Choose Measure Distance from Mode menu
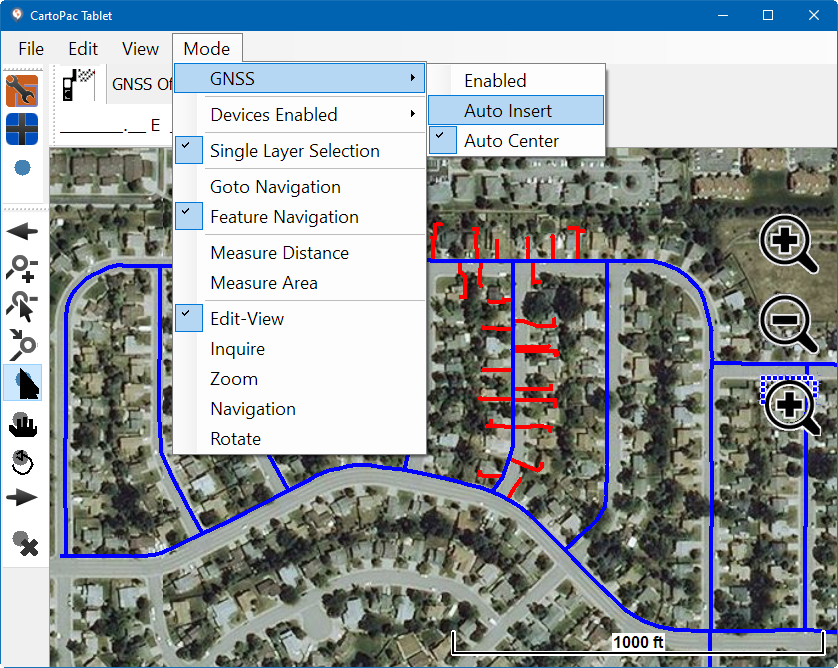Viewport: 838px width, 668px height. [279, 253]
